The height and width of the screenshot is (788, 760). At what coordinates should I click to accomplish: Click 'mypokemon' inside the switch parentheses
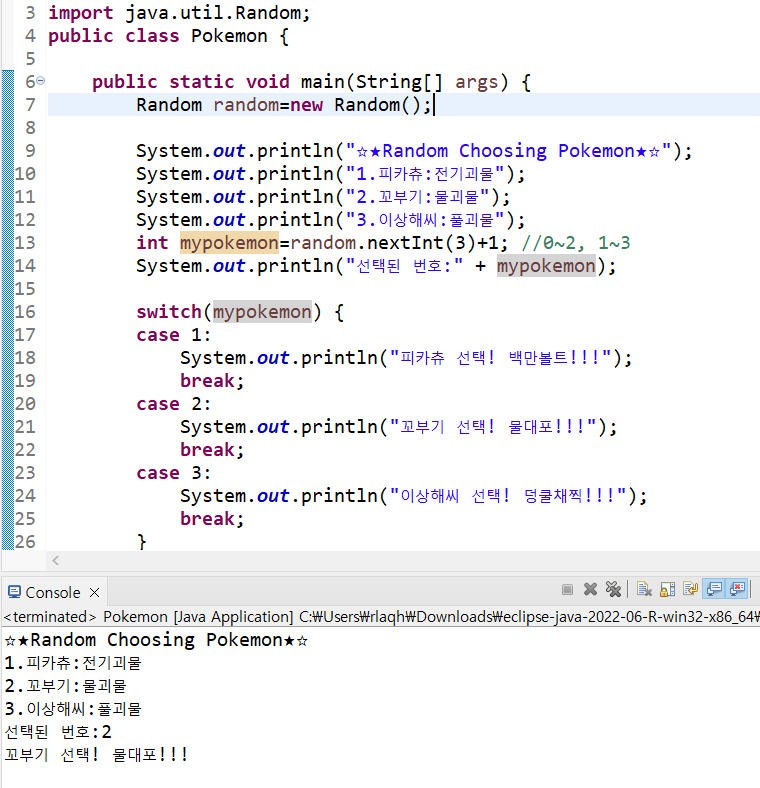tap(262, 312)
